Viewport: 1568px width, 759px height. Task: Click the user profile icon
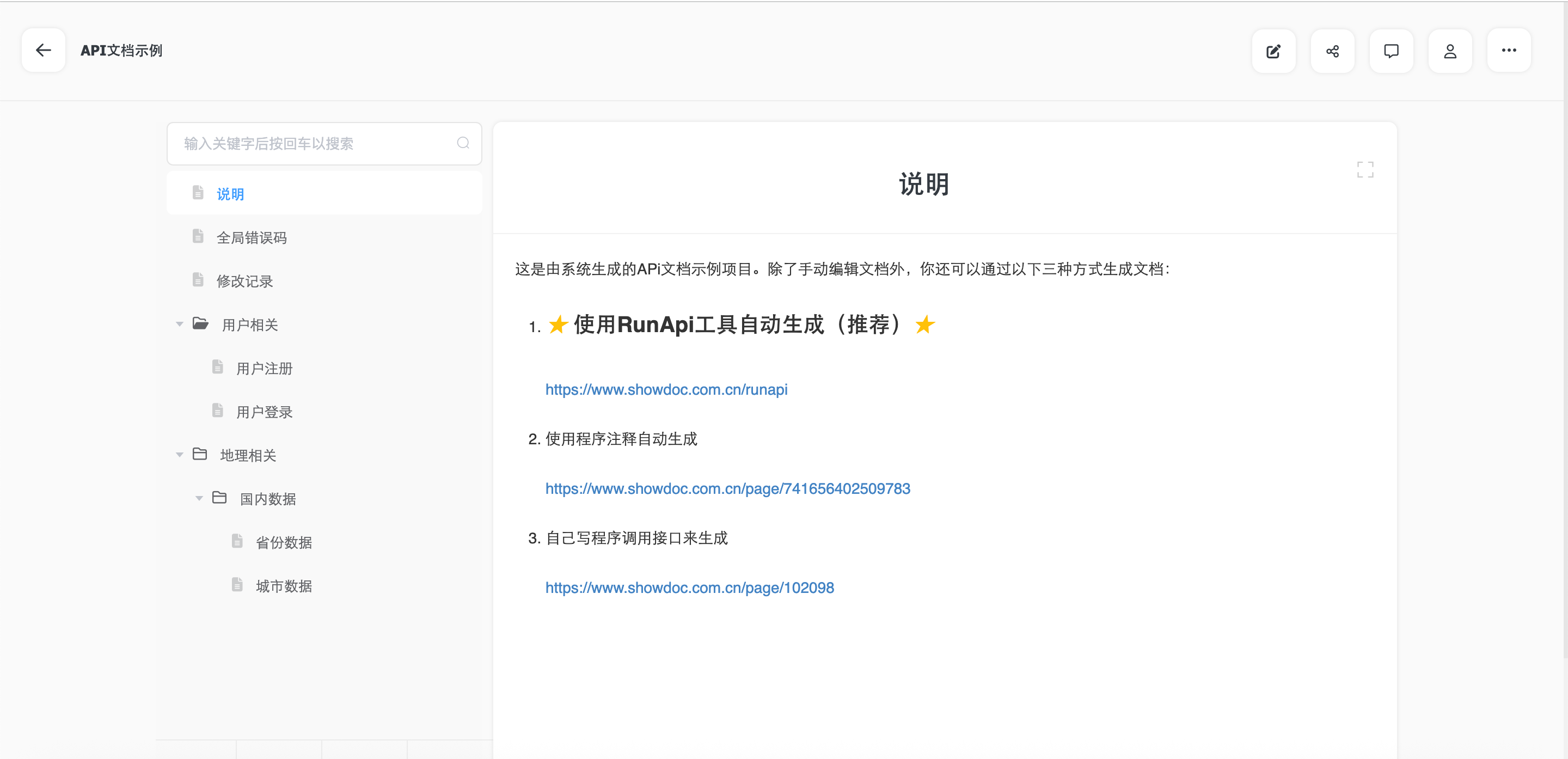[x=1450, y=51]
